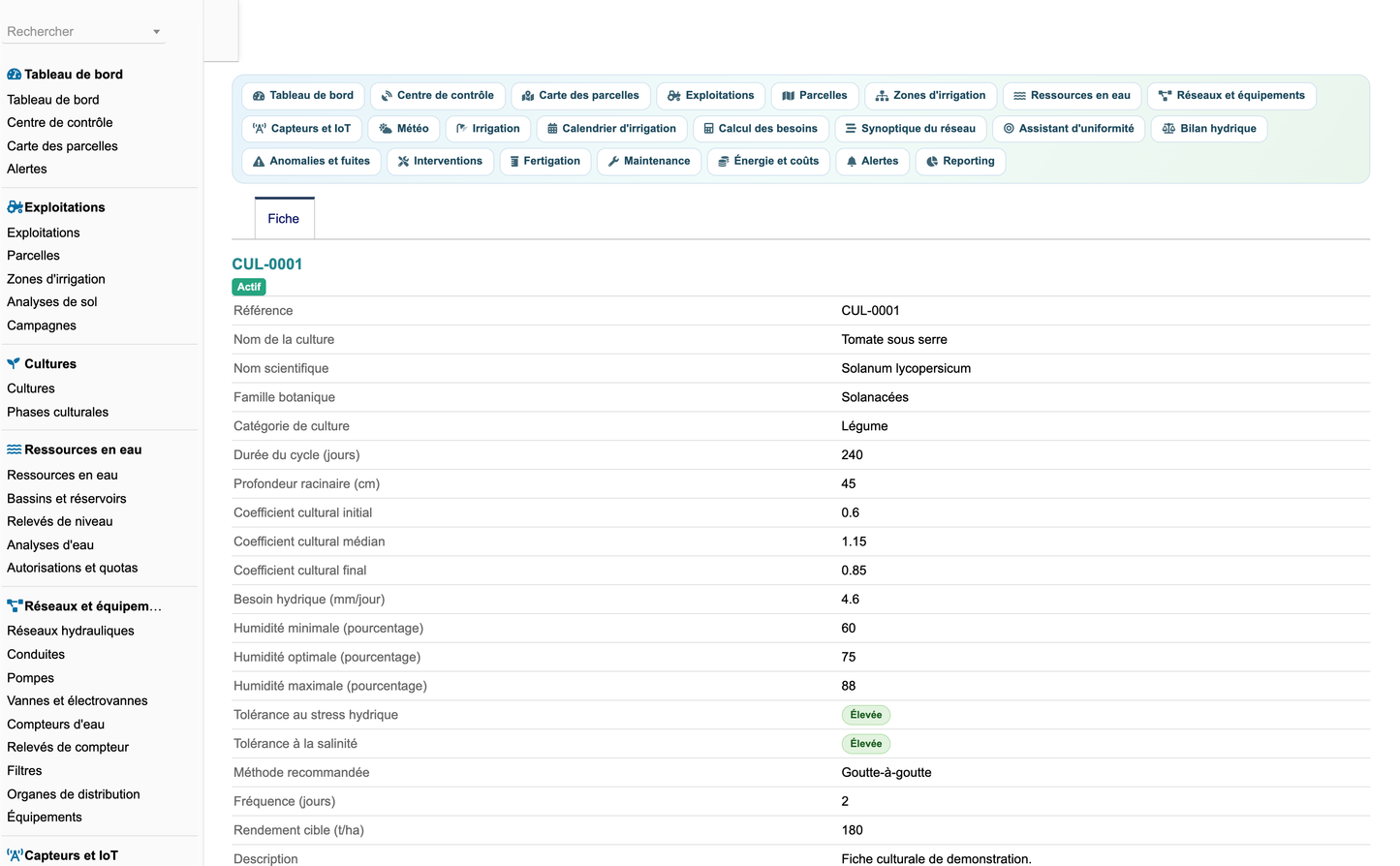Open Analyses de sol sidebar link

pyautogui.click(x=52, y=301)
